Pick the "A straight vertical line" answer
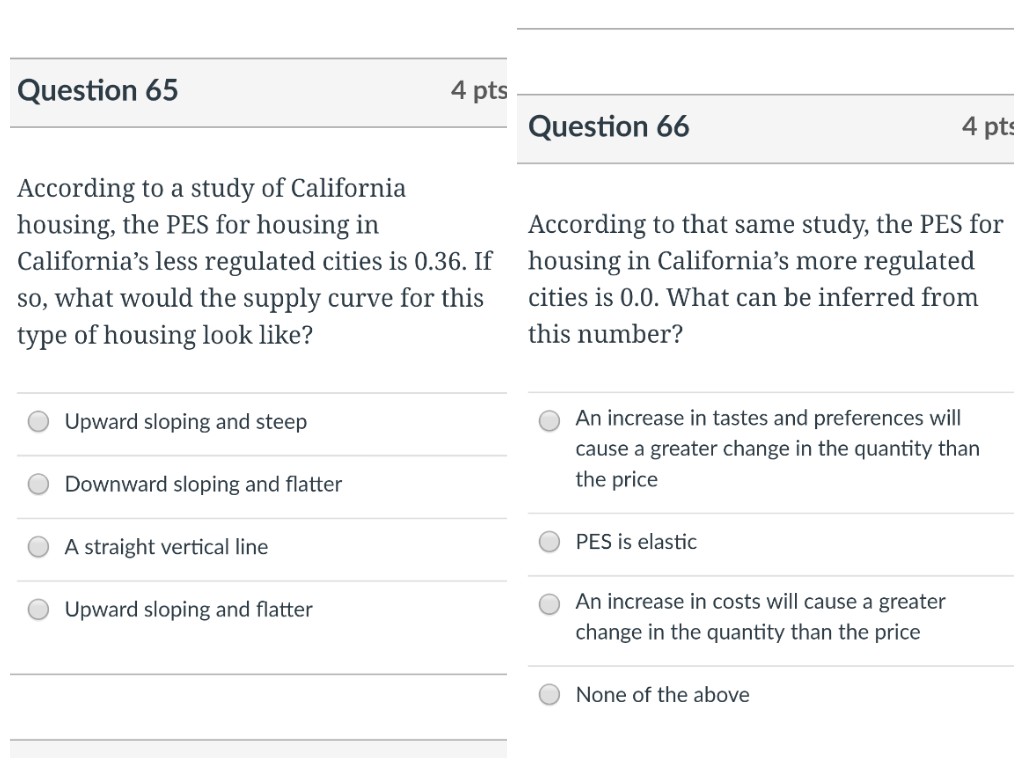The image size is (1024, 768). click(39, 547)
